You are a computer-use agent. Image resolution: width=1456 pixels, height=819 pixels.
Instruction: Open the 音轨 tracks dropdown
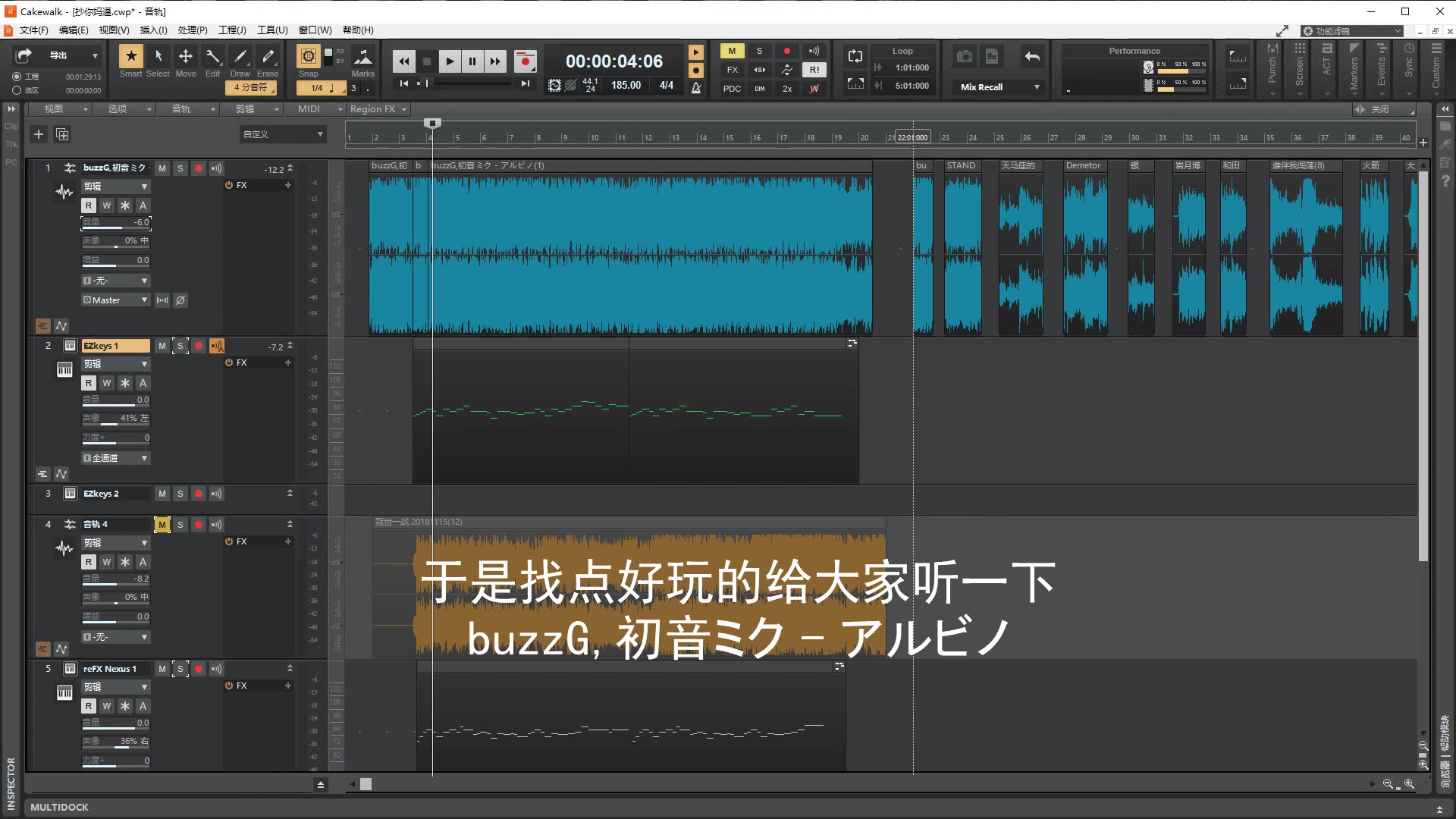187,109
